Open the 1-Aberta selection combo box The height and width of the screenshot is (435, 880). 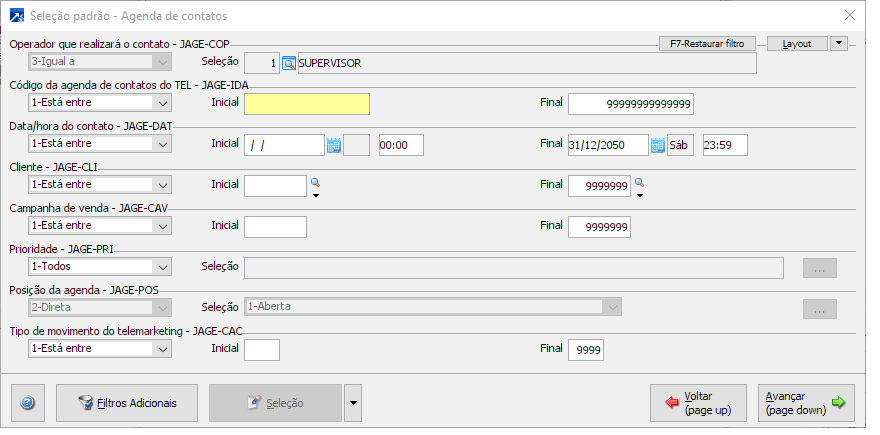[x=433, y=307]
